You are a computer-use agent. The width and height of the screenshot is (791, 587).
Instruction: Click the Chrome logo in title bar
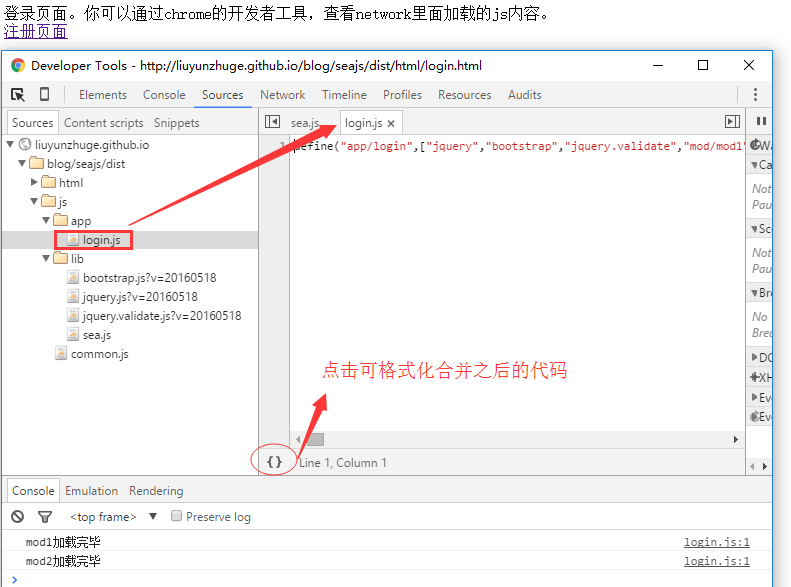click(18, 66)
